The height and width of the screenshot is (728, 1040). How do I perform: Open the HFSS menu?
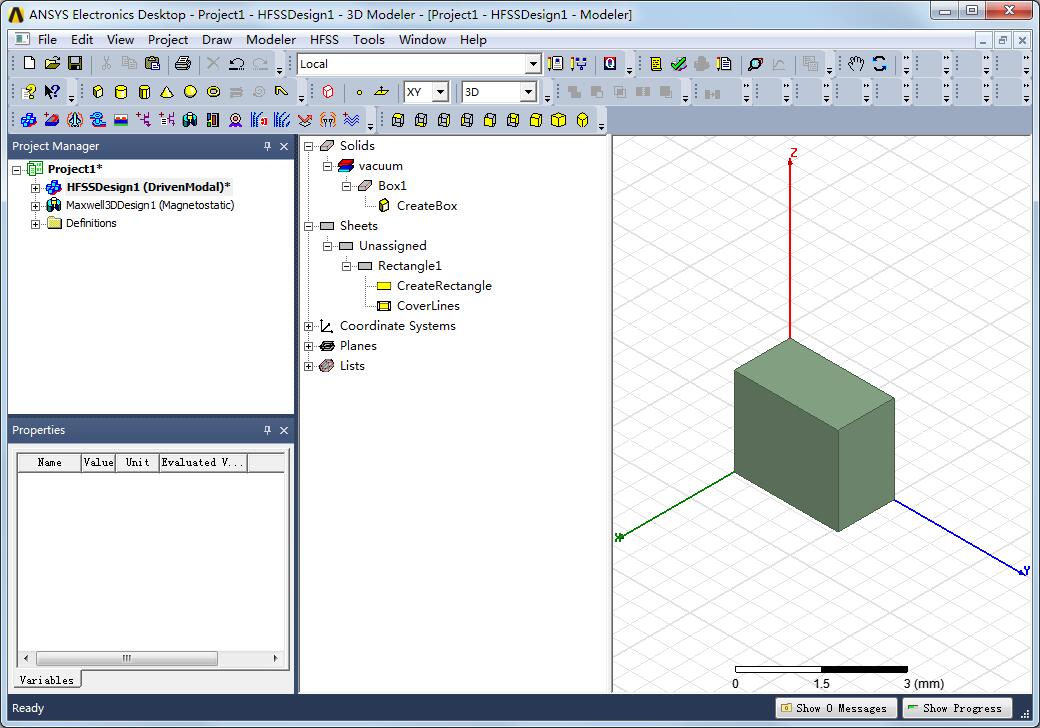click(x=324, y=40)
